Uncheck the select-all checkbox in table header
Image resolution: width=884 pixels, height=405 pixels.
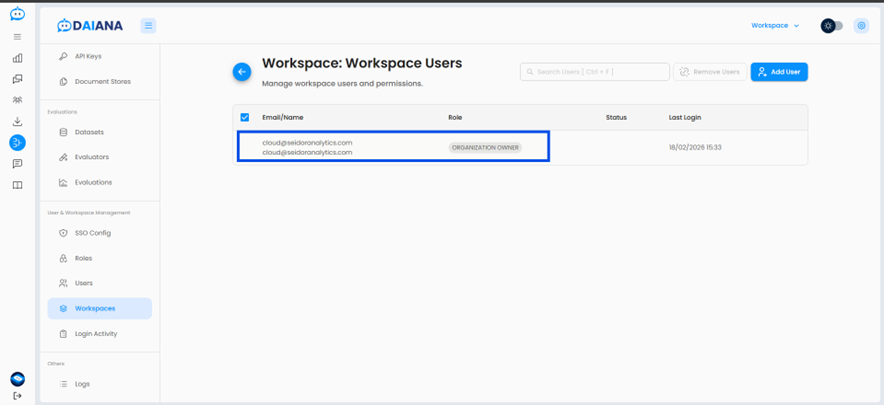(245, 117)
